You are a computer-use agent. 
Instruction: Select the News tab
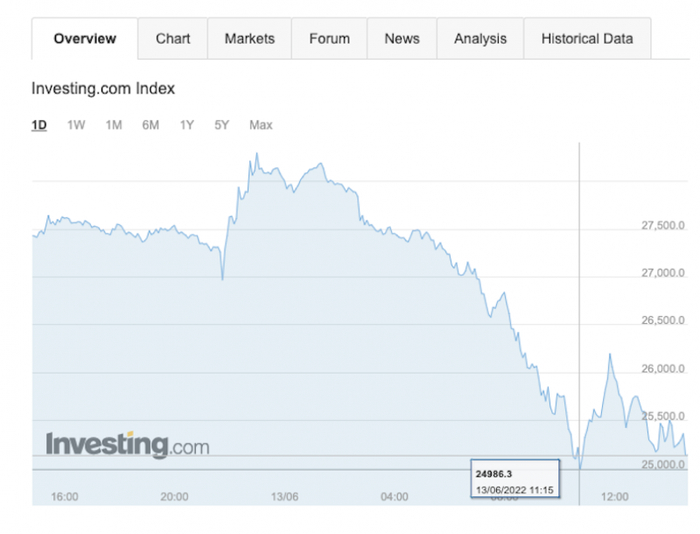coord(402,39)
